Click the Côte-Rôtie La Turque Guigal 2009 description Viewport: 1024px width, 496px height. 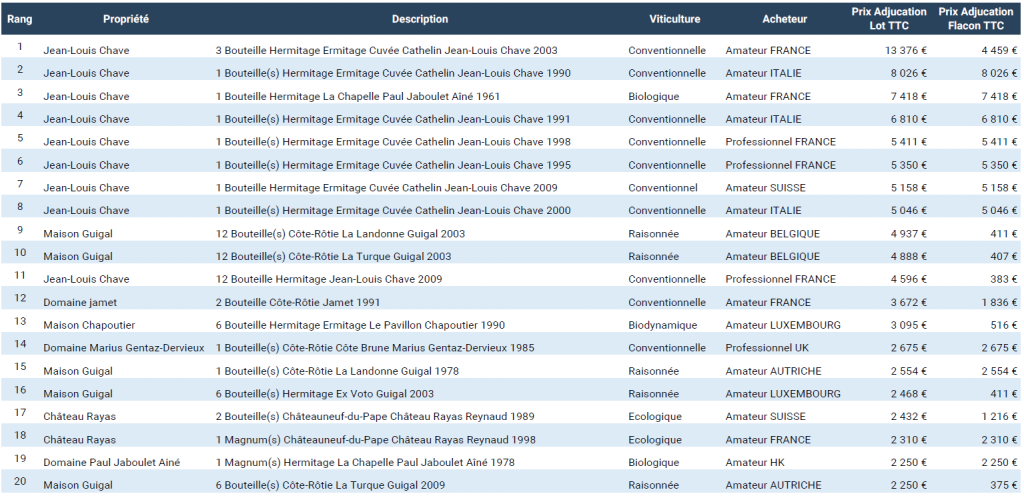tap(330, 485)
